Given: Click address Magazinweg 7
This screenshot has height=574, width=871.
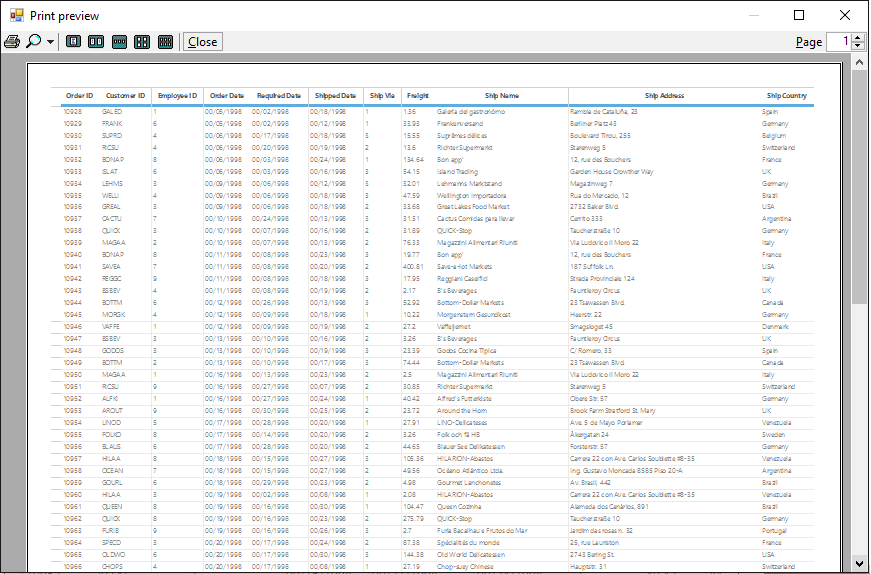Looking at the screenshot, I should tap(591, 183).
